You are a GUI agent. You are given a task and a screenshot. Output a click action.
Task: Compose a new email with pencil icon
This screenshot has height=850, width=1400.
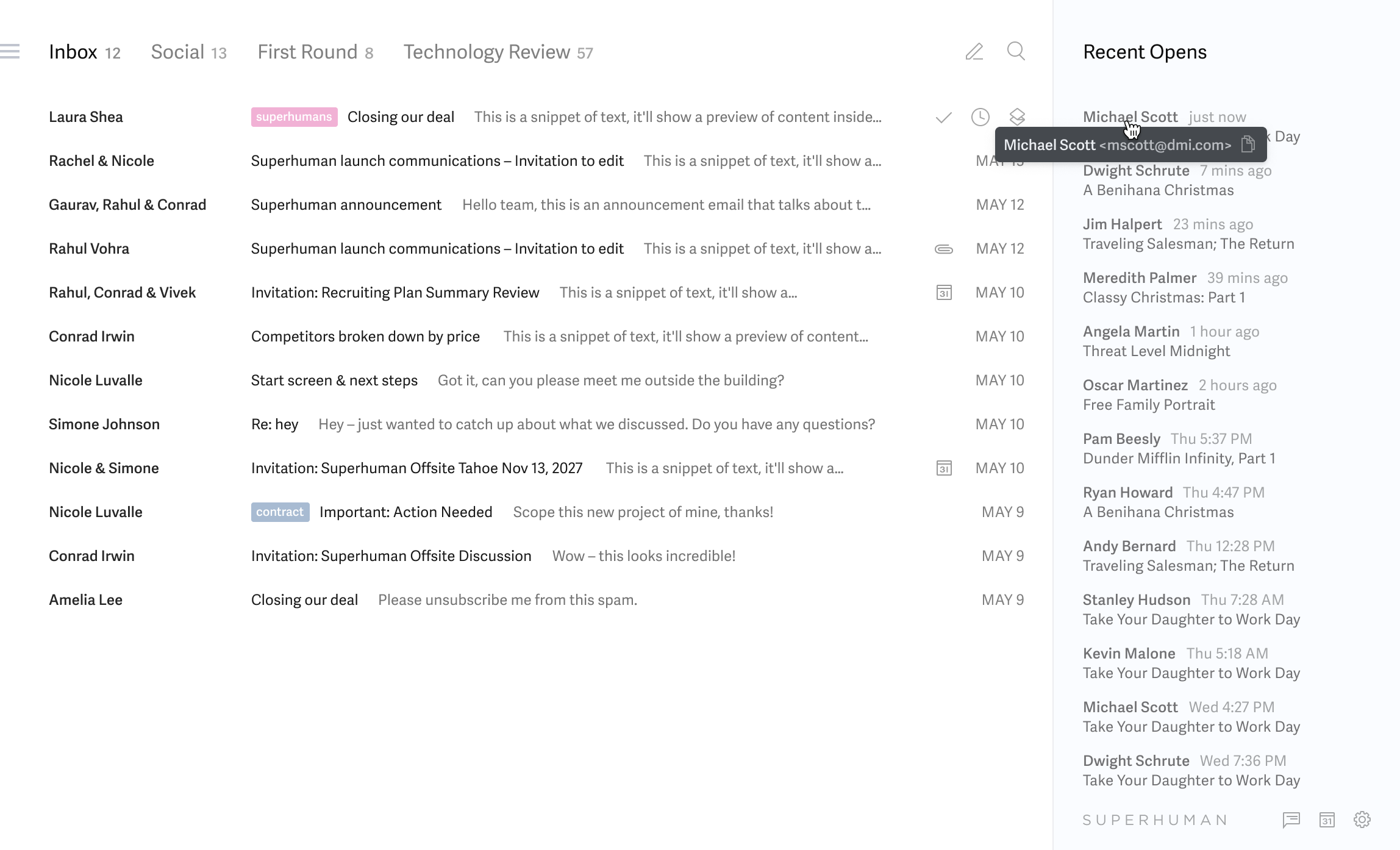tap(974, 51)
